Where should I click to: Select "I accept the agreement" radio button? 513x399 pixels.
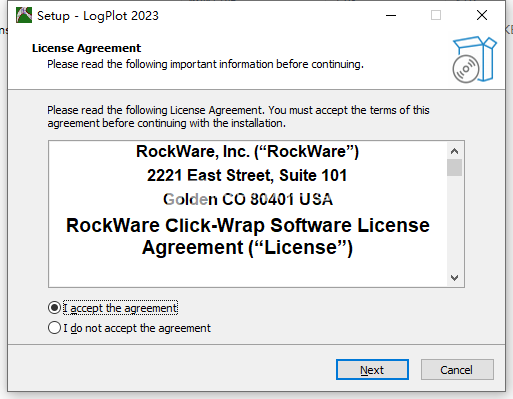coord(54,308)
